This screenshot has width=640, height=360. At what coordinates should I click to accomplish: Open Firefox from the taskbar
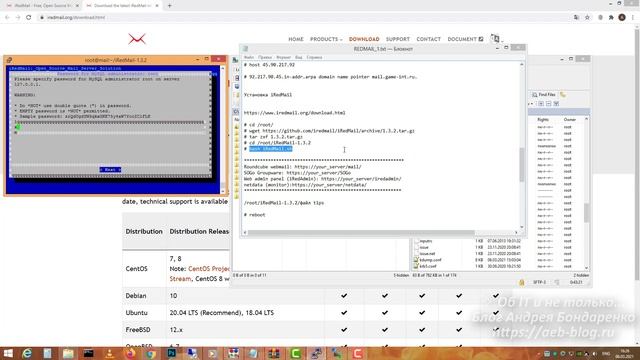point(130,353)
